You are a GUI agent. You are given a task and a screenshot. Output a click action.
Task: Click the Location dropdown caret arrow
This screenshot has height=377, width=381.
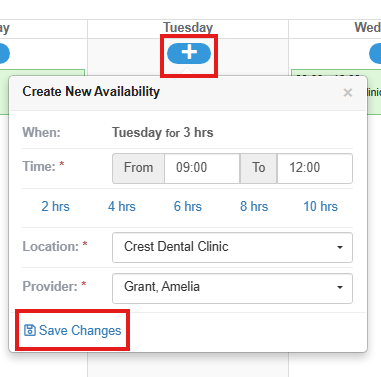340,247
